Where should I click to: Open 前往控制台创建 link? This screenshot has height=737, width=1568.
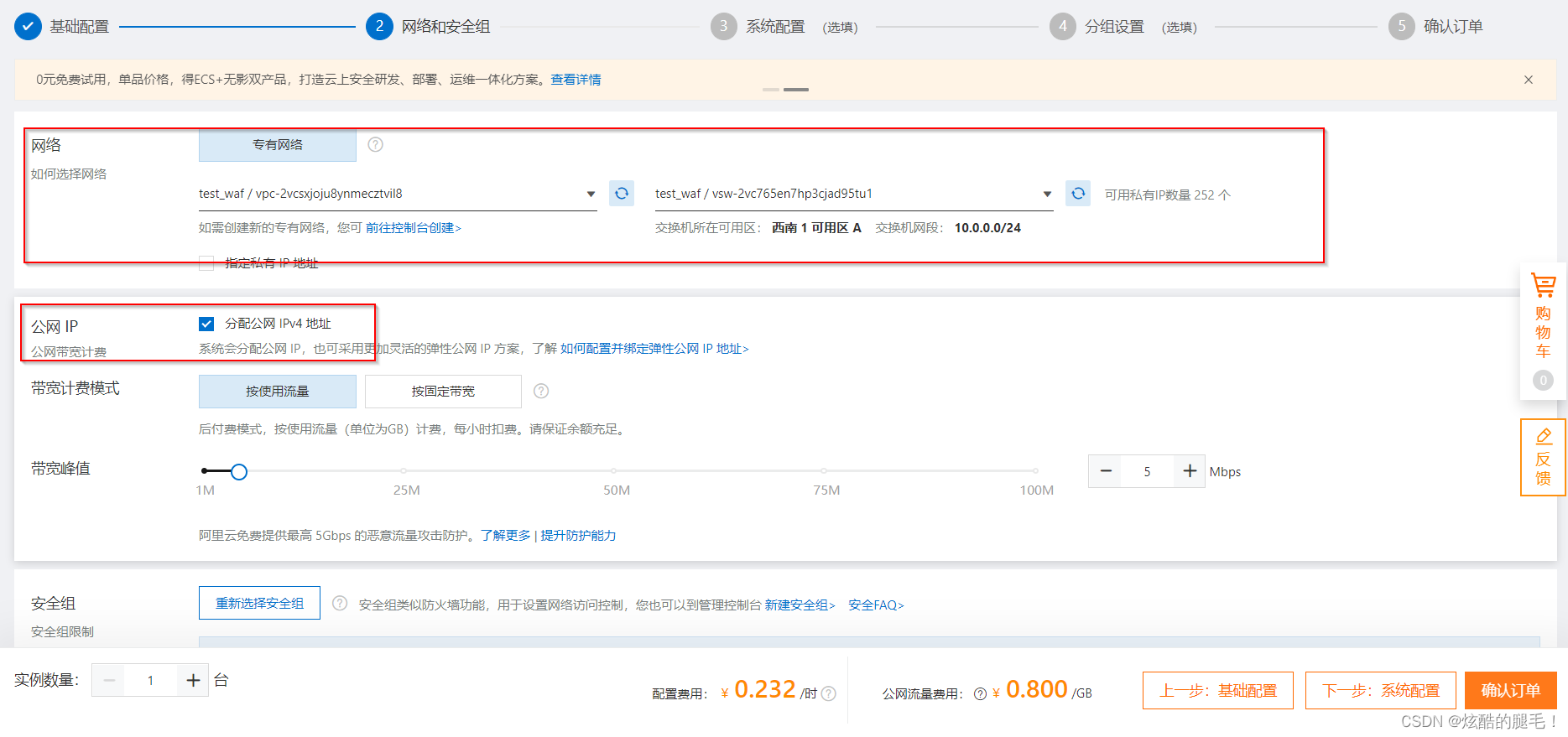pos(413,228)
